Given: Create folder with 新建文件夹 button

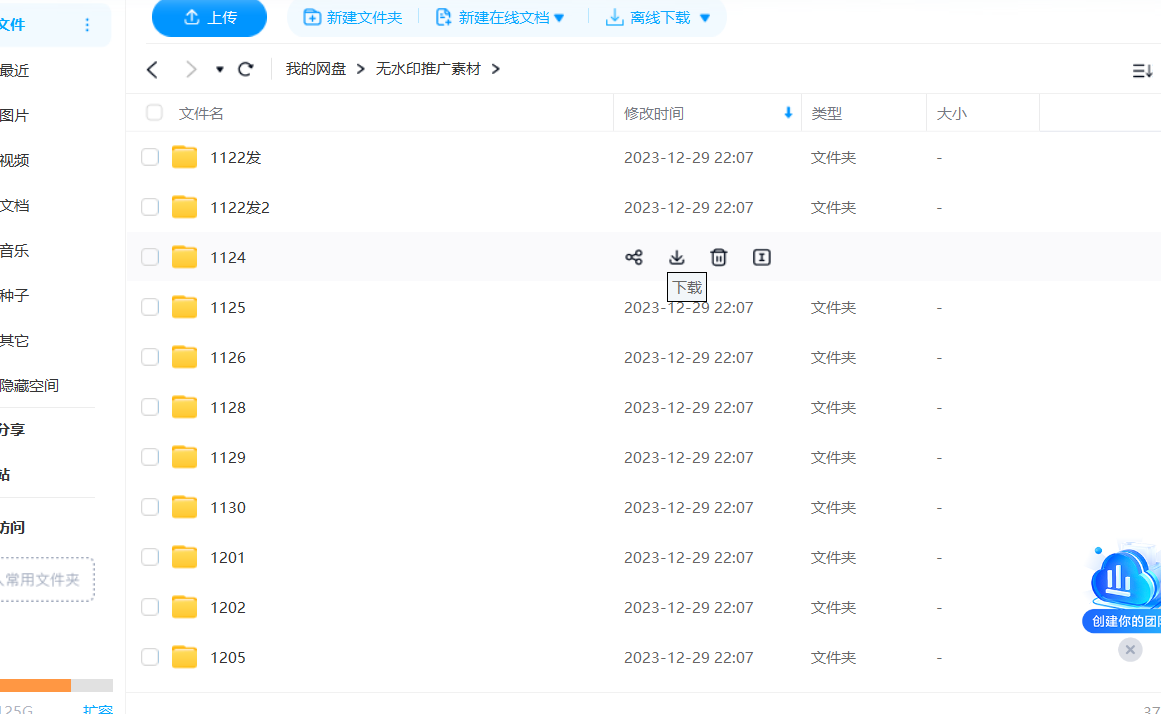Looking at the screenshot, I should [350, 17].
